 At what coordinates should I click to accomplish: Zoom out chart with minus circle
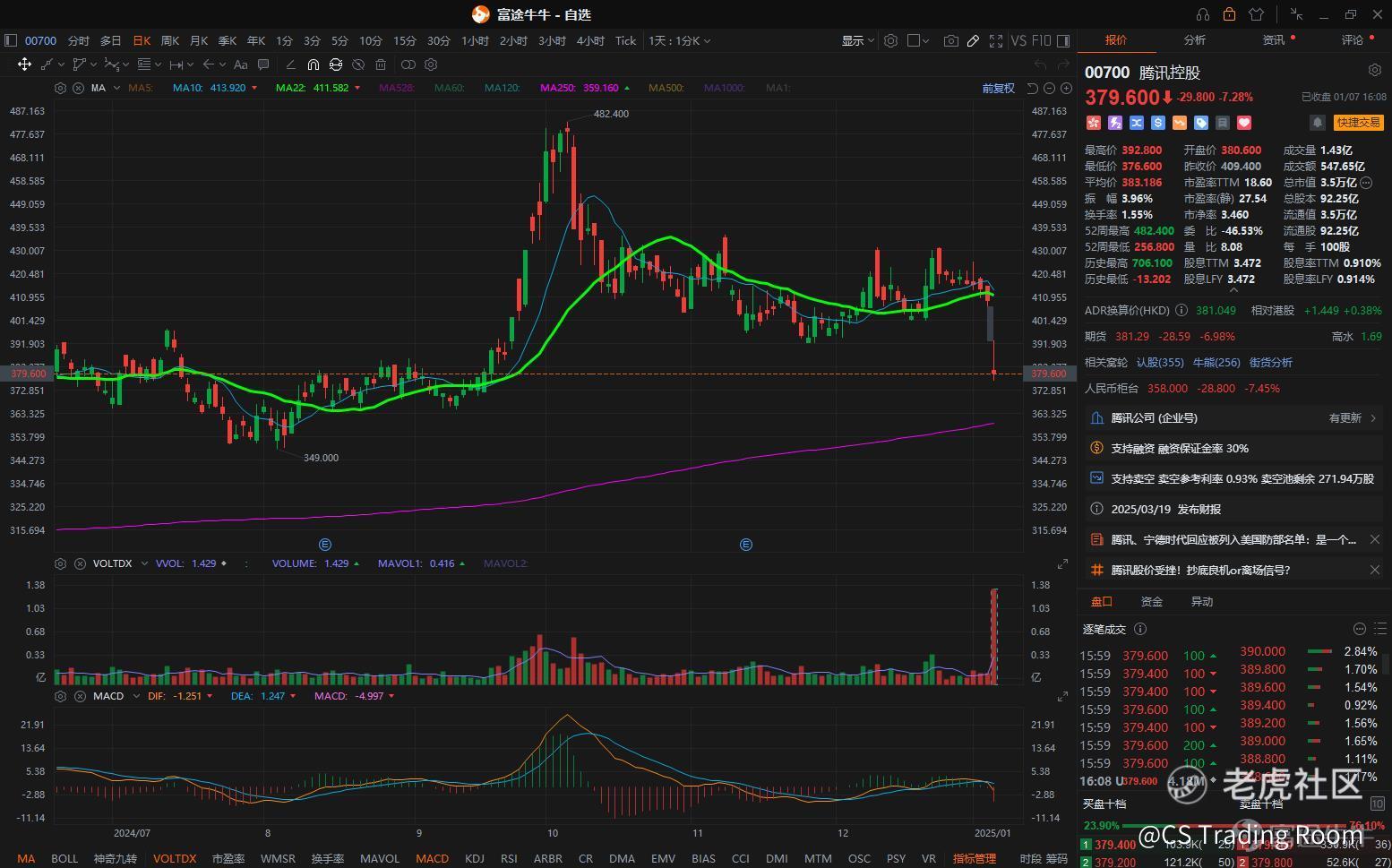tap(1049, 88)
